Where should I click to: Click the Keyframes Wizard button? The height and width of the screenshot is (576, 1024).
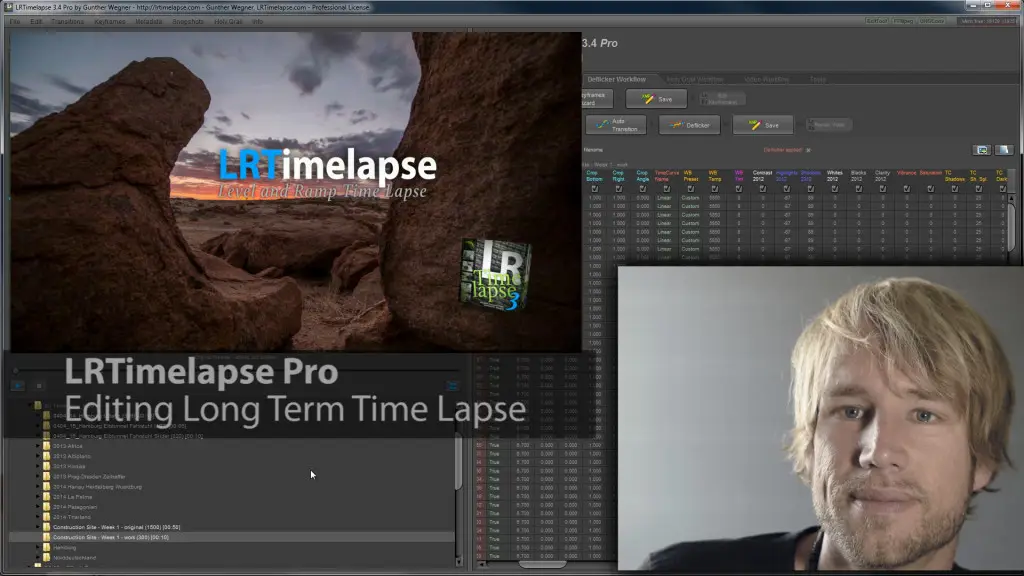click(x=596, y=99)
